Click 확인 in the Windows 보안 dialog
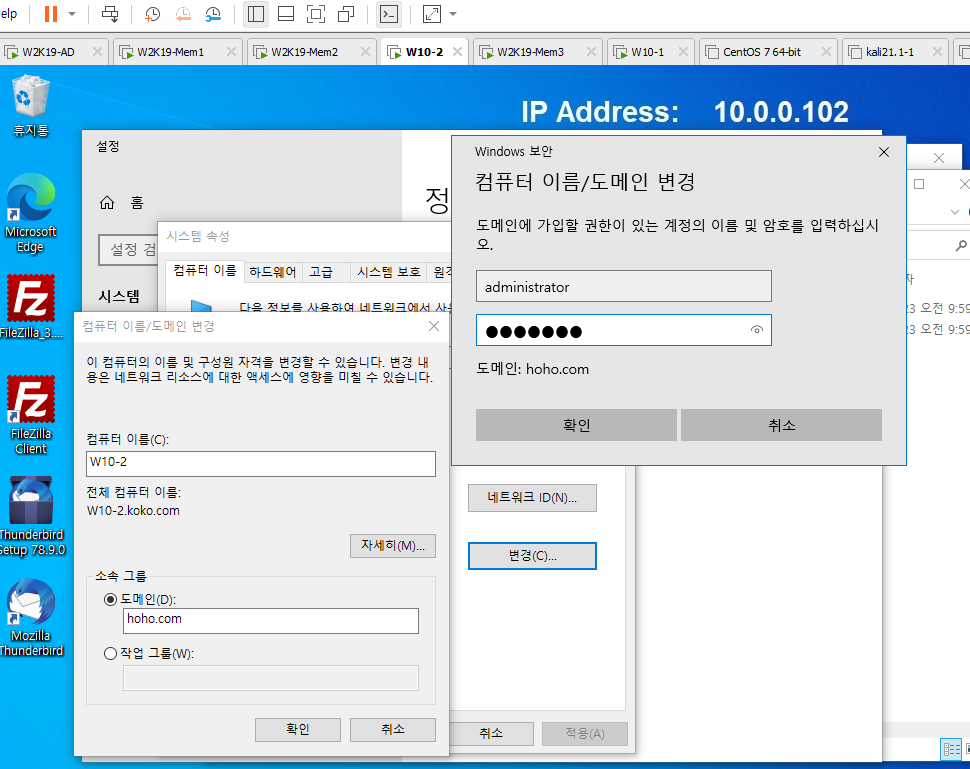970x769 pixels. coord(576,425)
